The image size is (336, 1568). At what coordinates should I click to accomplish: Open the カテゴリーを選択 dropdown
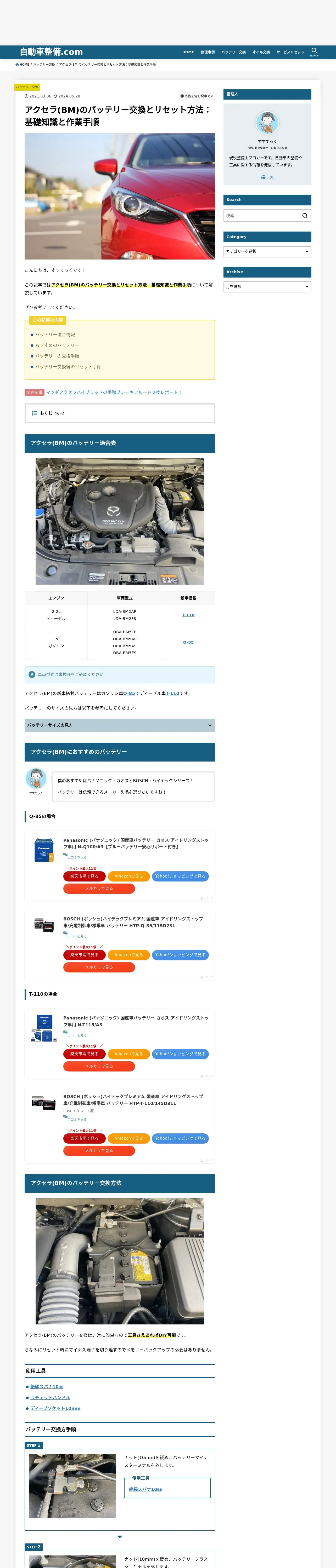tap(267, 251)
